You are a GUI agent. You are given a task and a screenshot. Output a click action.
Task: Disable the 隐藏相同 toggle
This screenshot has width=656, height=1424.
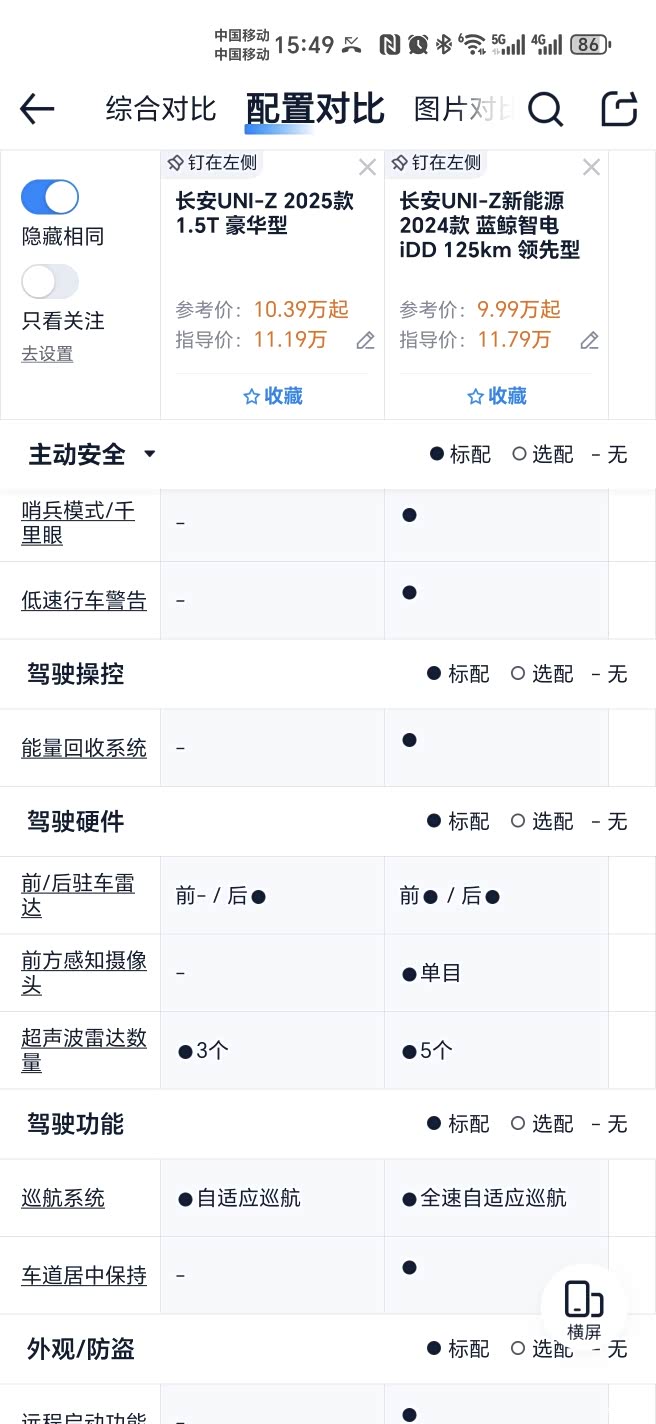[50, 198]
